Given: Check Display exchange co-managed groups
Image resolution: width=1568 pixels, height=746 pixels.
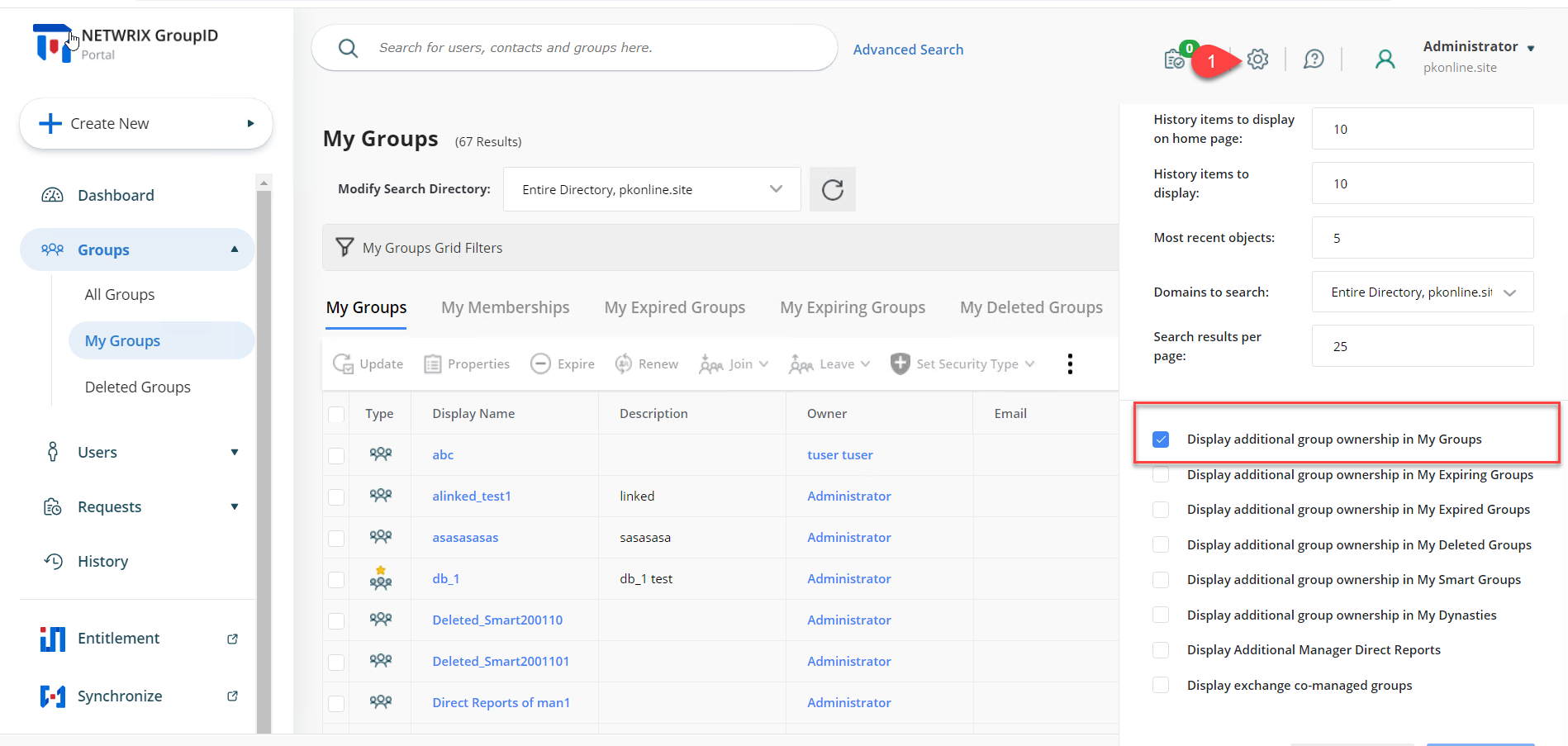Looking at the screenshot, I should (1161, 685).
